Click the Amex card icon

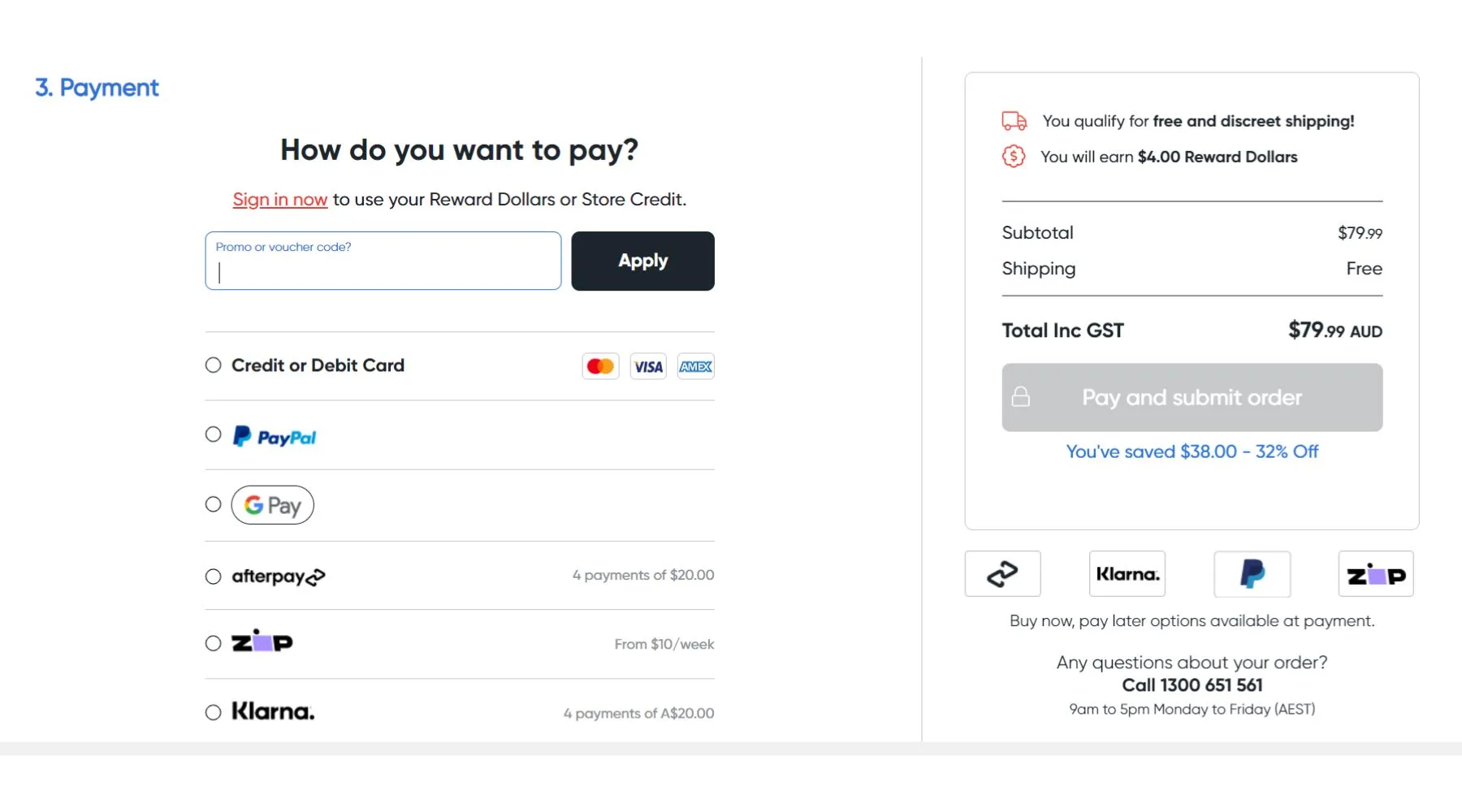point(696,366)
